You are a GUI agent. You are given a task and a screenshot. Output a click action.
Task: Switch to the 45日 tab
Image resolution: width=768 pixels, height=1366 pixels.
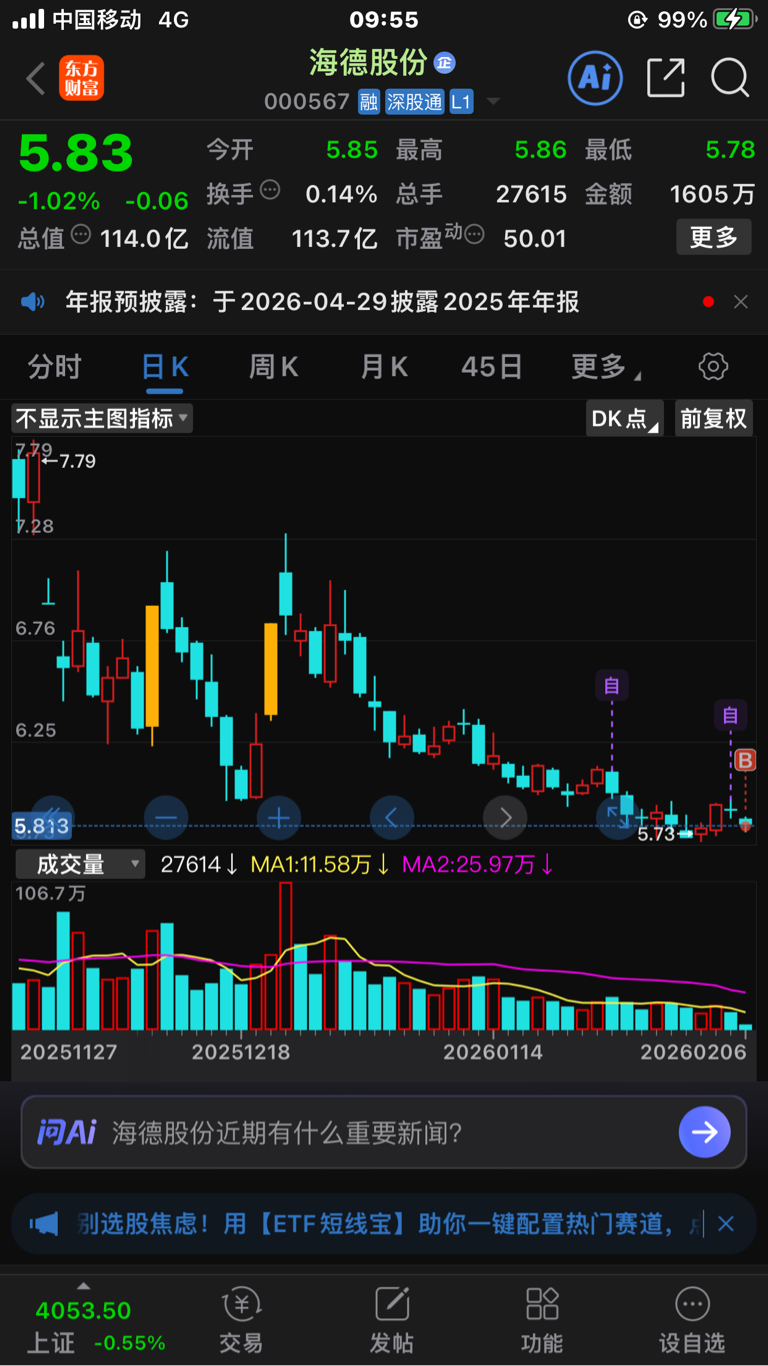(x=492, y=367)
